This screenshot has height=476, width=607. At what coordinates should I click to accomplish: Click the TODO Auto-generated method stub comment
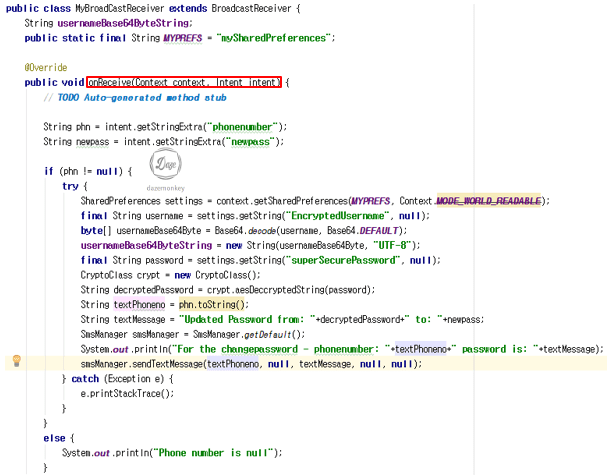coord(135,98)
